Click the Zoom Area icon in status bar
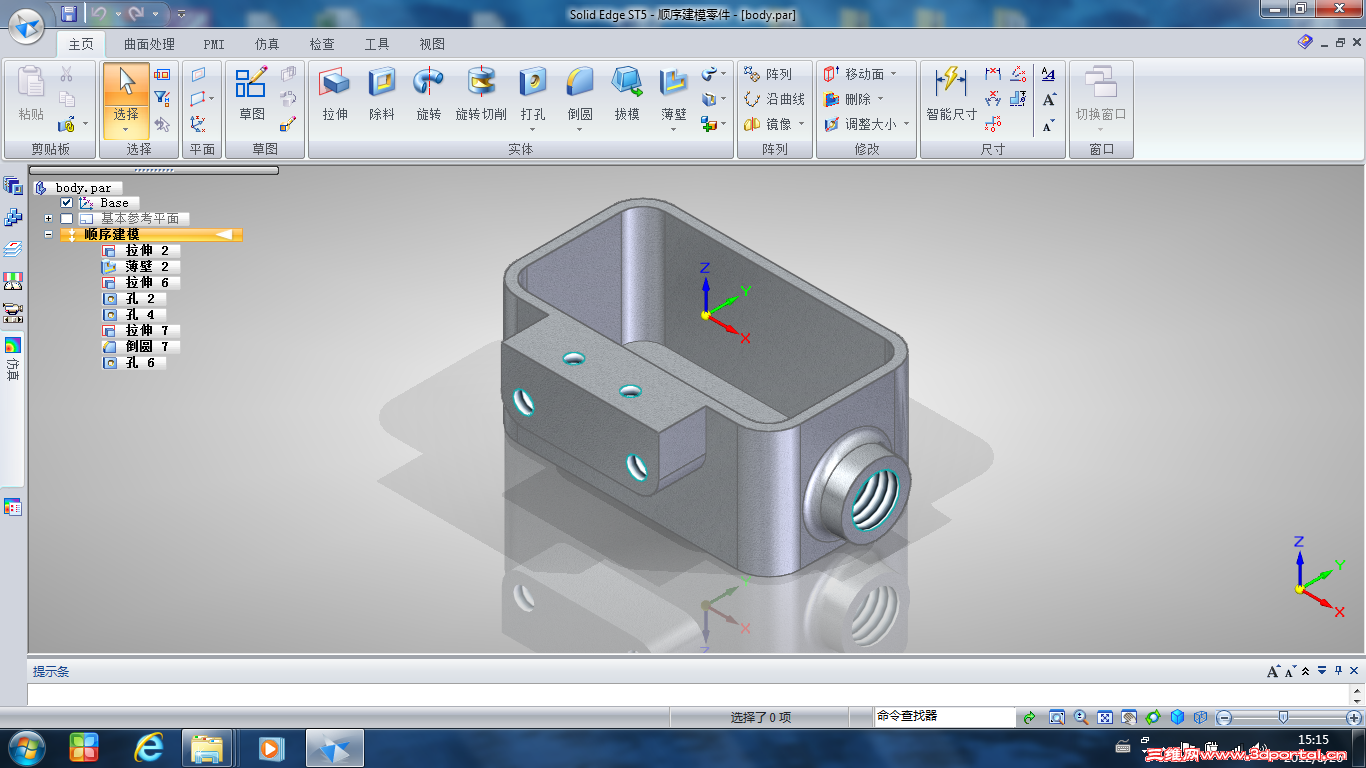The image size is (1366, 768). (x=1057, y=717)
